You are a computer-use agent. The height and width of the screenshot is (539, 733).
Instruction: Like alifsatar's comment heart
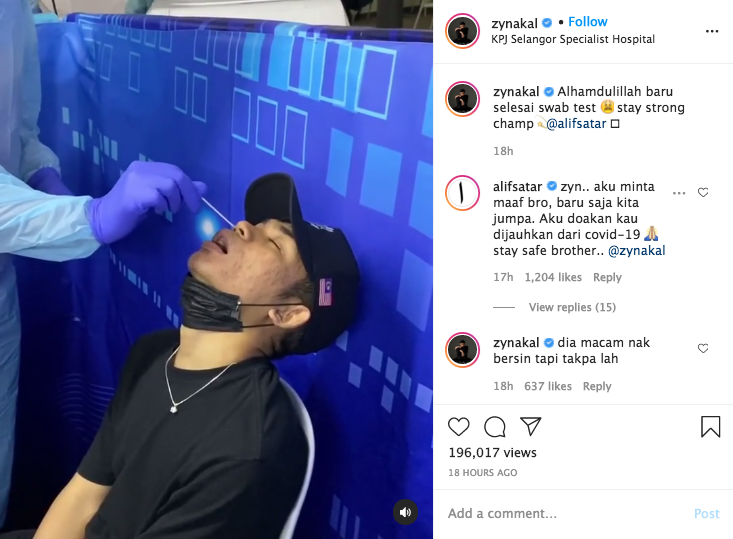(x=703, y=193)
